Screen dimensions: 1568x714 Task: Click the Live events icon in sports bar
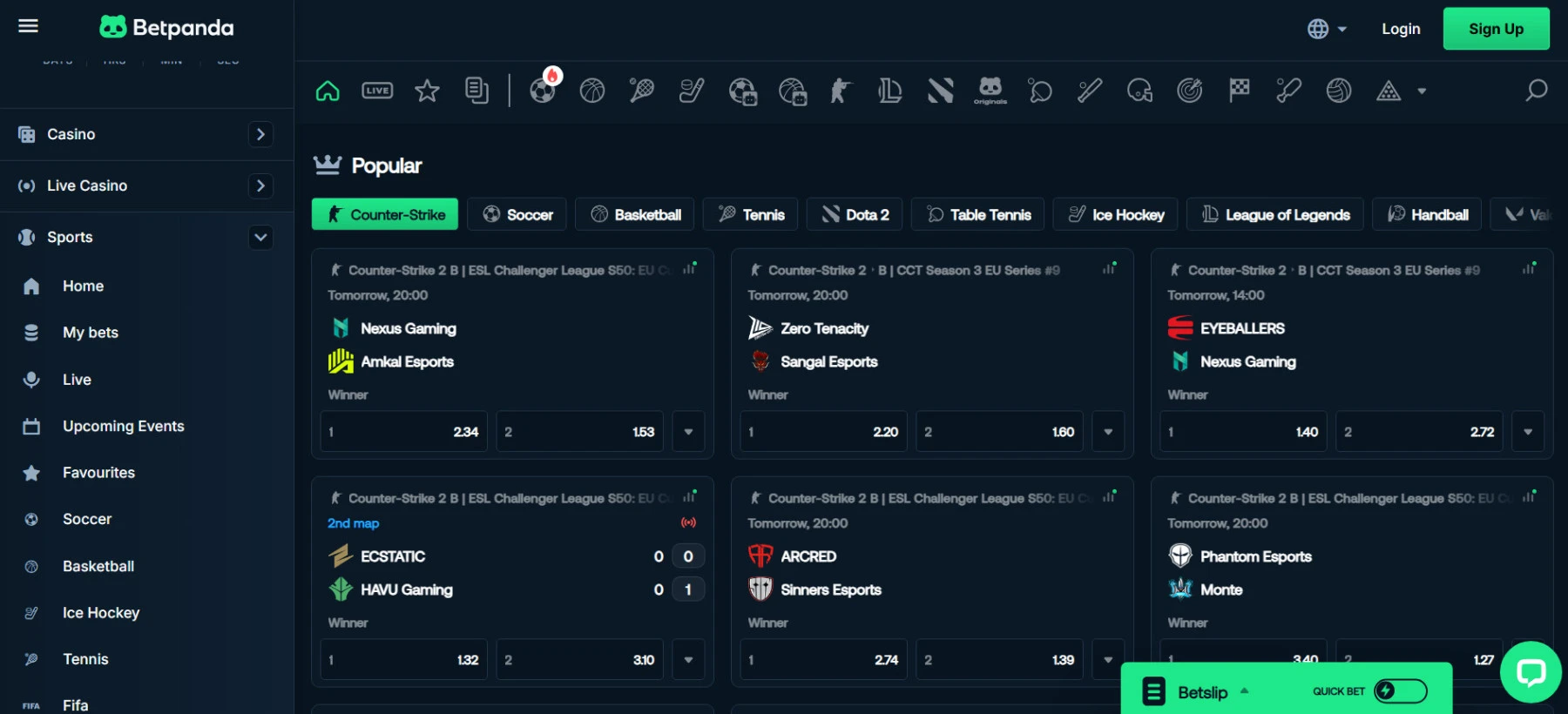coord(377,91)
